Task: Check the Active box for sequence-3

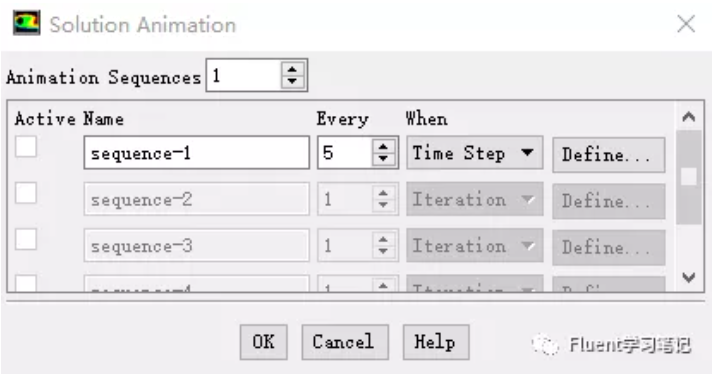Action: [26, 239]
